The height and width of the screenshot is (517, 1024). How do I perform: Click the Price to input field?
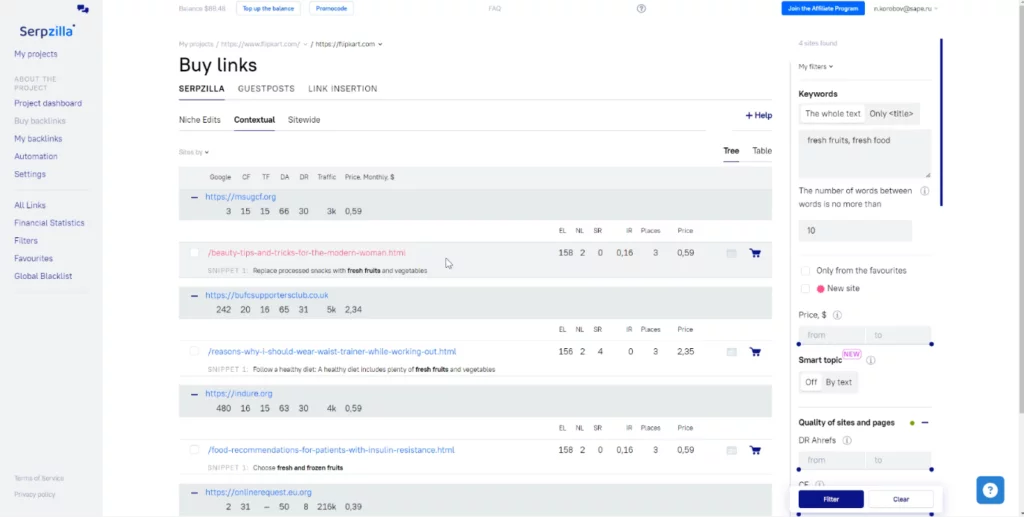(898, 335)
